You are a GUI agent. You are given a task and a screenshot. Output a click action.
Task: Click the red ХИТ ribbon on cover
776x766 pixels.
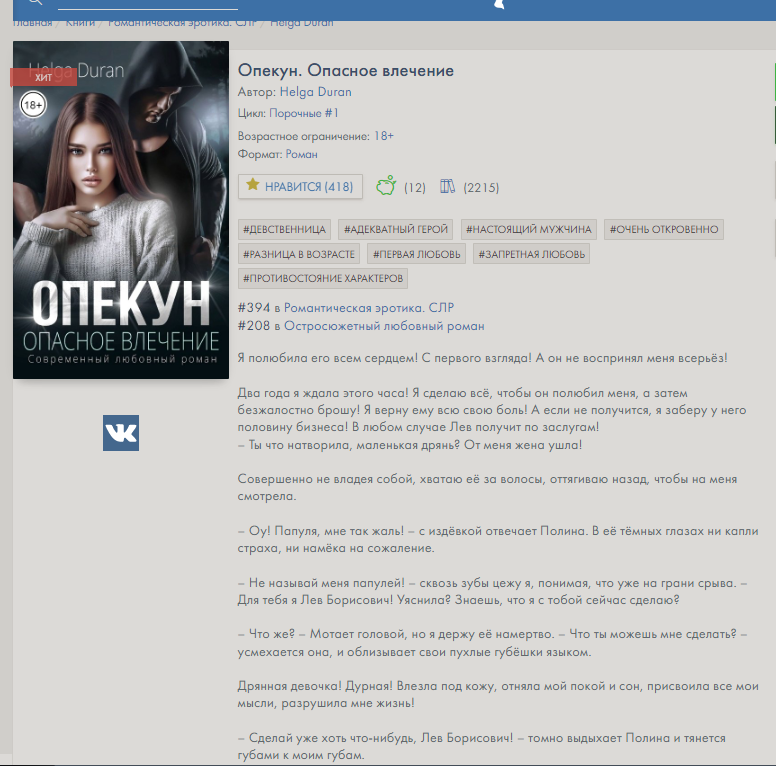(44, 77)
